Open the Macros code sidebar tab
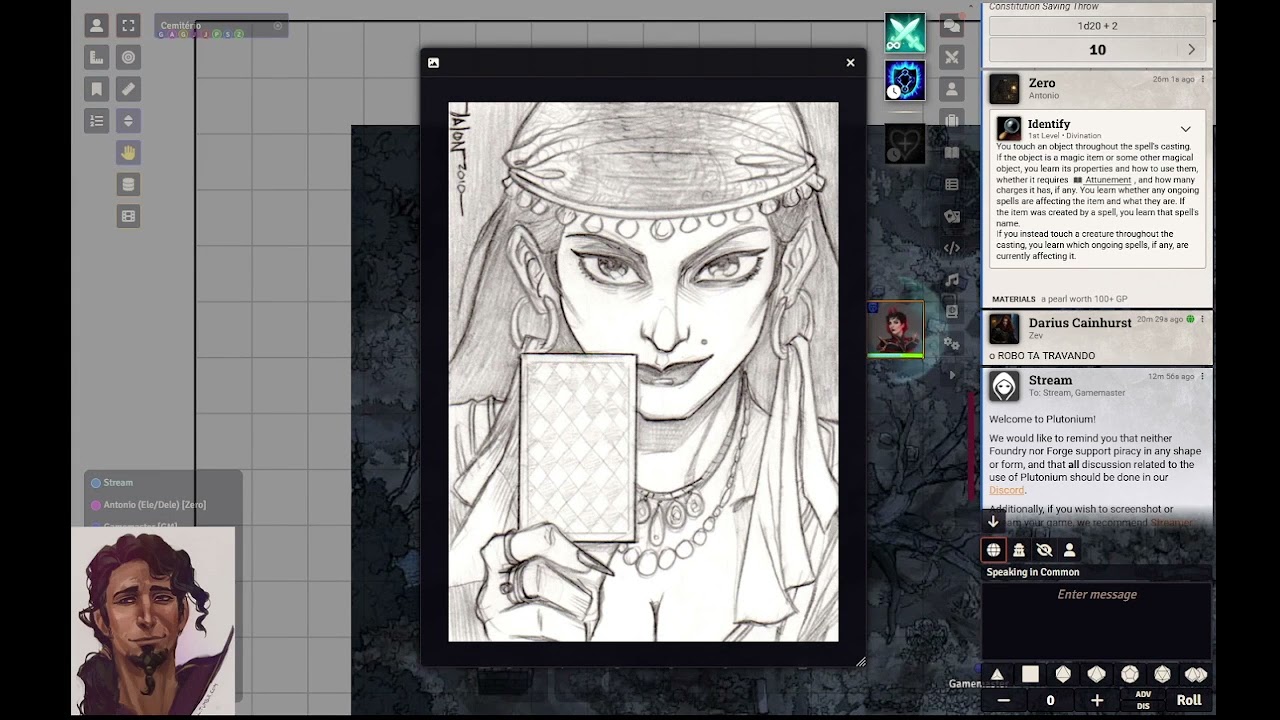This screenshot has height=720, width=1280. pos(952,248)
